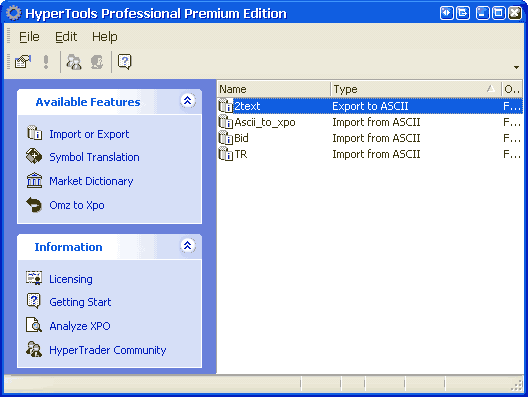
Task: Open the Getting Start link
Action: tap(80, 302)
